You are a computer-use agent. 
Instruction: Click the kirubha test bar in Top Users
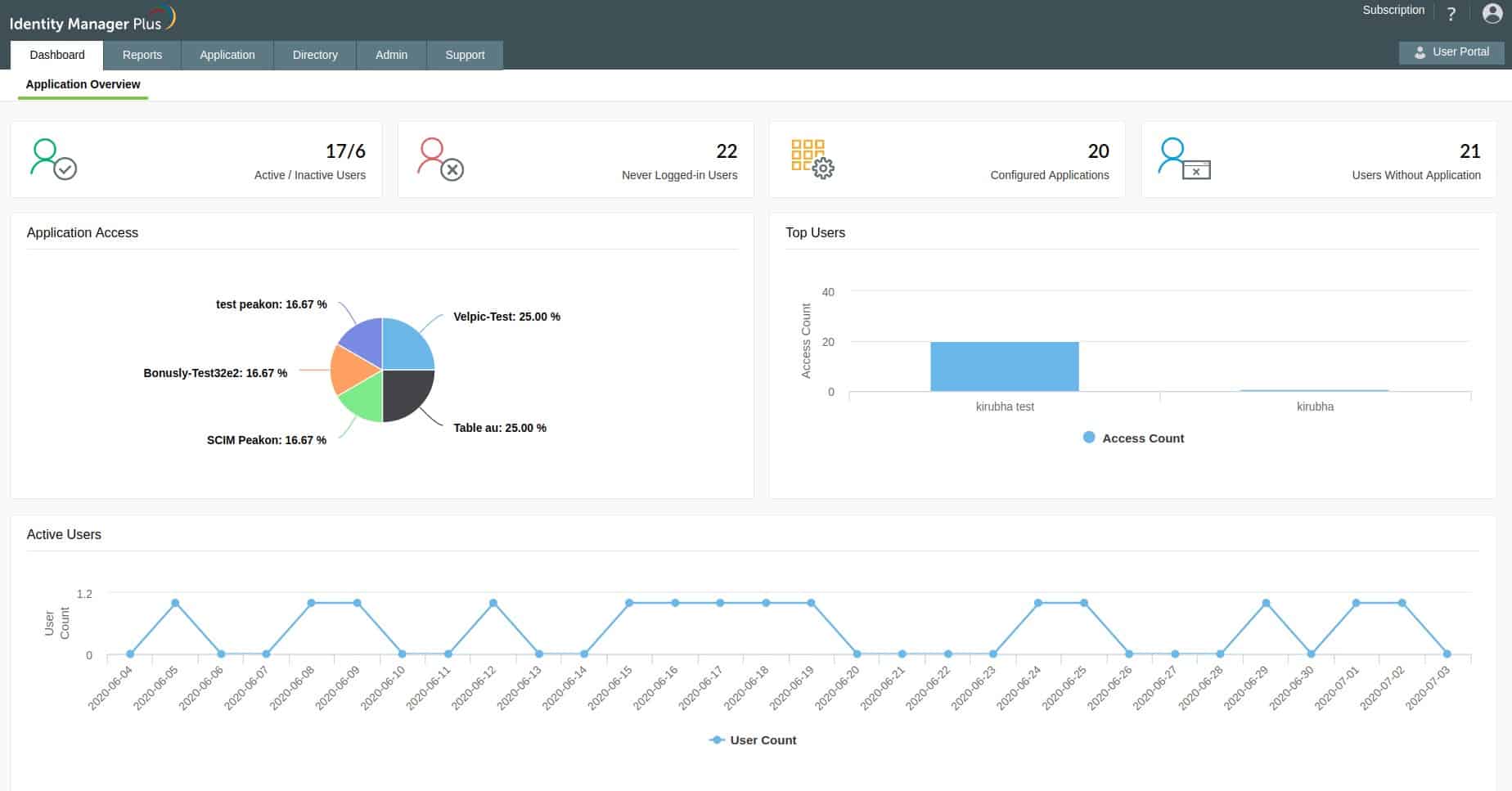point(1005,366)
